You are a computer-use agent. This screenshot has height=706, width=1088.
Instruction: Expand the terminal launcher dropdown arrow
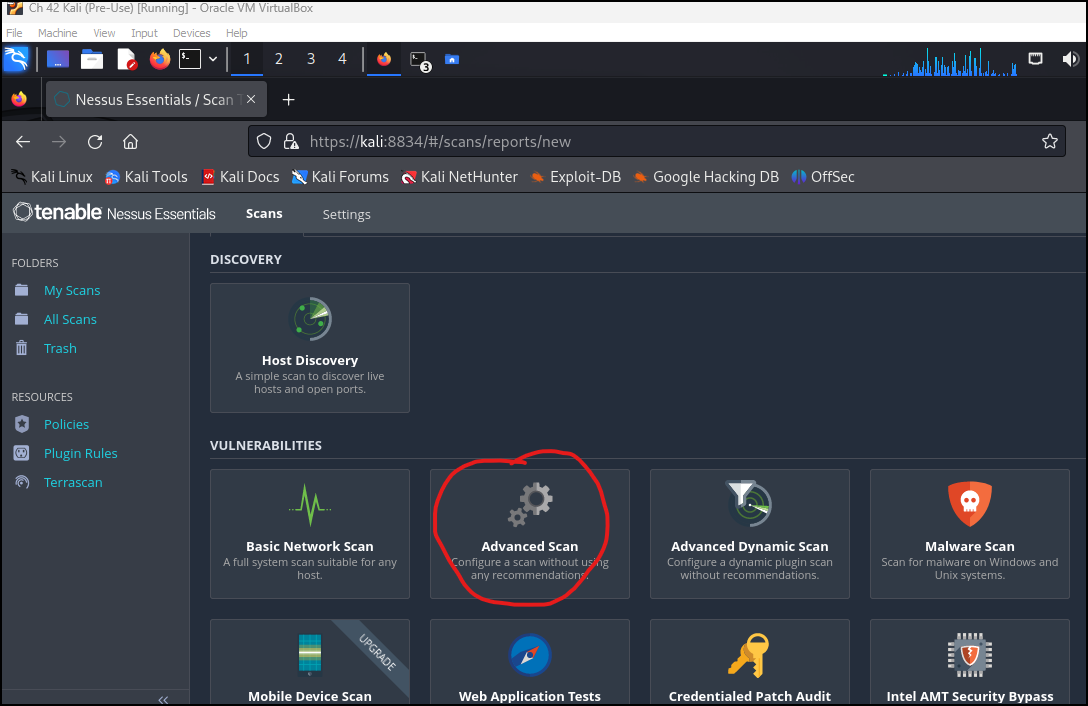click(213, 59)
